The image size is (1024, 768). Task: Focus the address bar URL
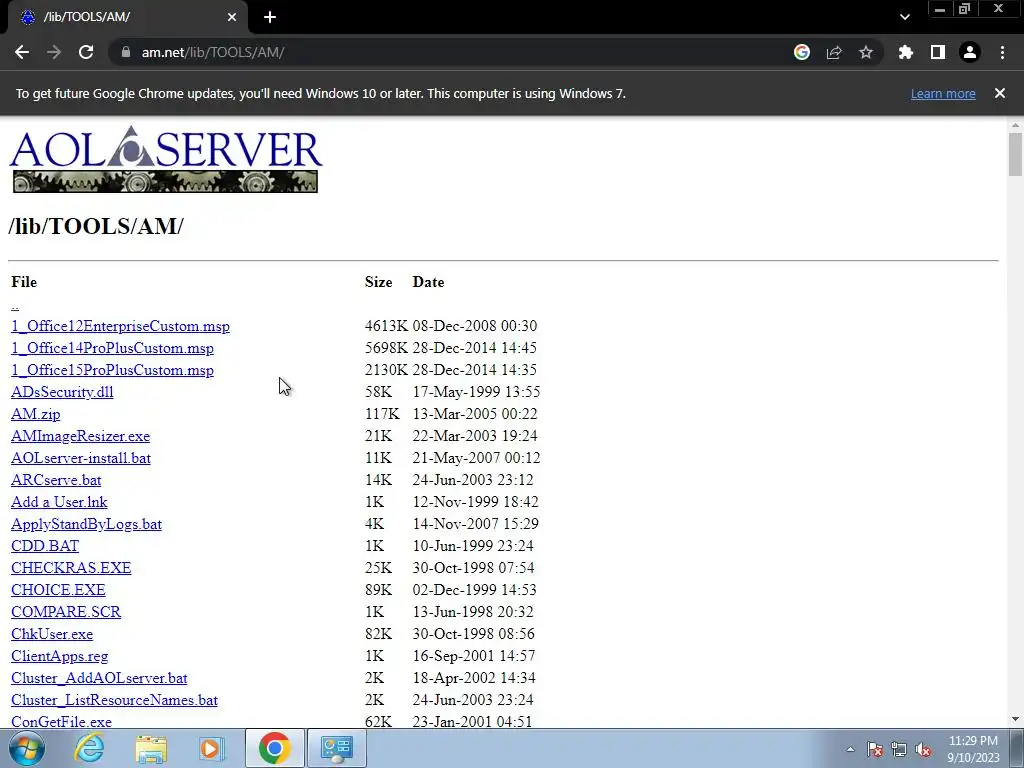pyautogui.click(x=213, y=52)
